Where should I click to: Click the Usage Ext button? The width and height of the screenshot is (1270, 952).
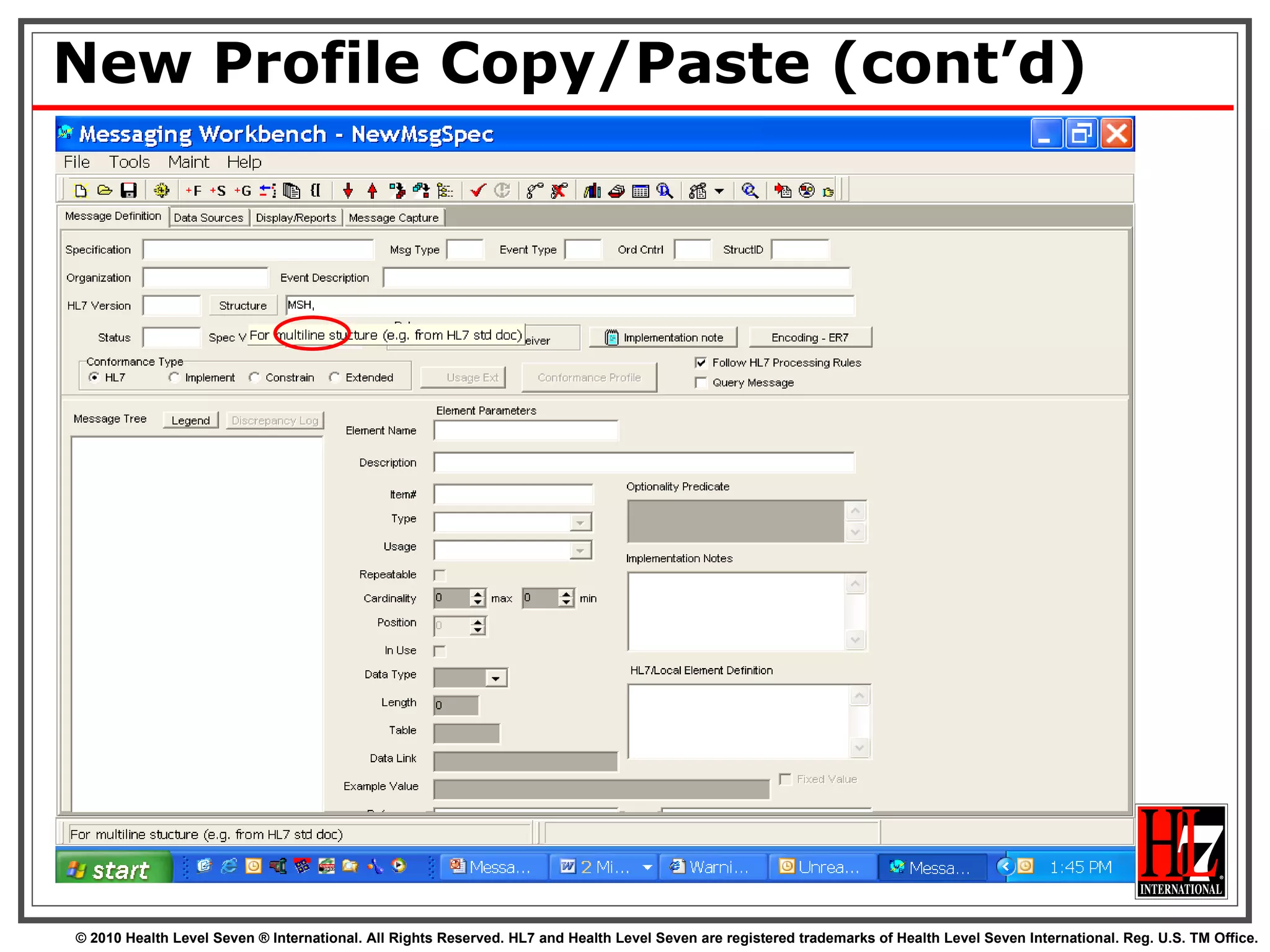point(463,377)
